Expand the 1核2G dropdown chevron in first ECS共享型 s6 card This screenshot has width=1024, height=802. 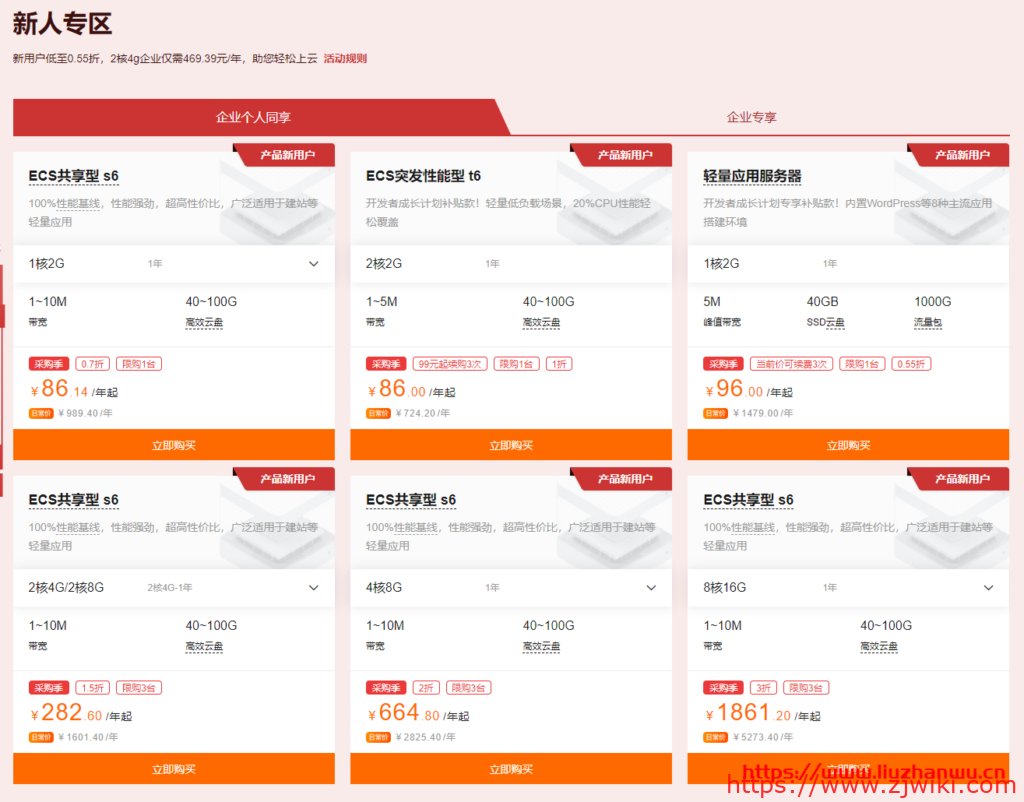tap(313, 264)
